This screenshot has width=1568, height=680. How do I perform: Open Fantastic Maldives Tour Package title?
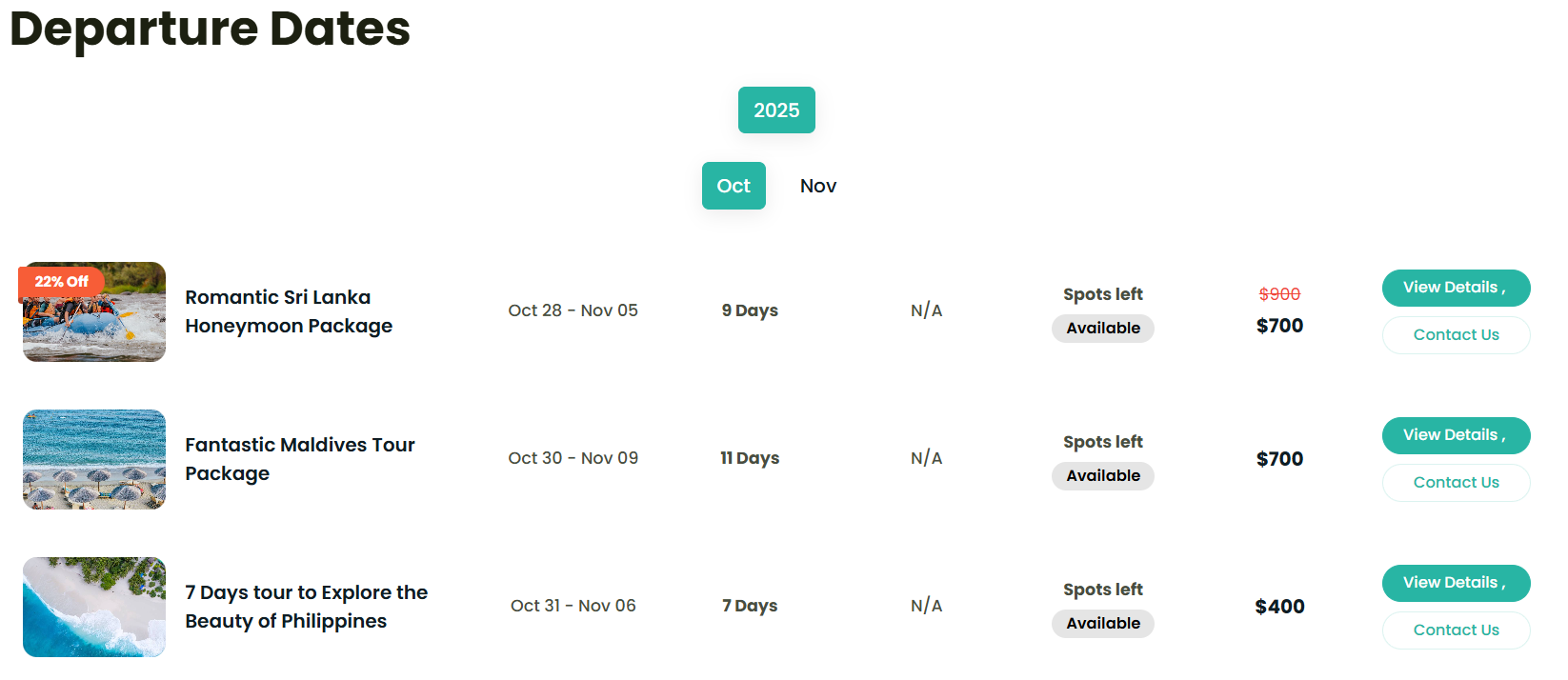pyautogui.click(x=299, y=459)
